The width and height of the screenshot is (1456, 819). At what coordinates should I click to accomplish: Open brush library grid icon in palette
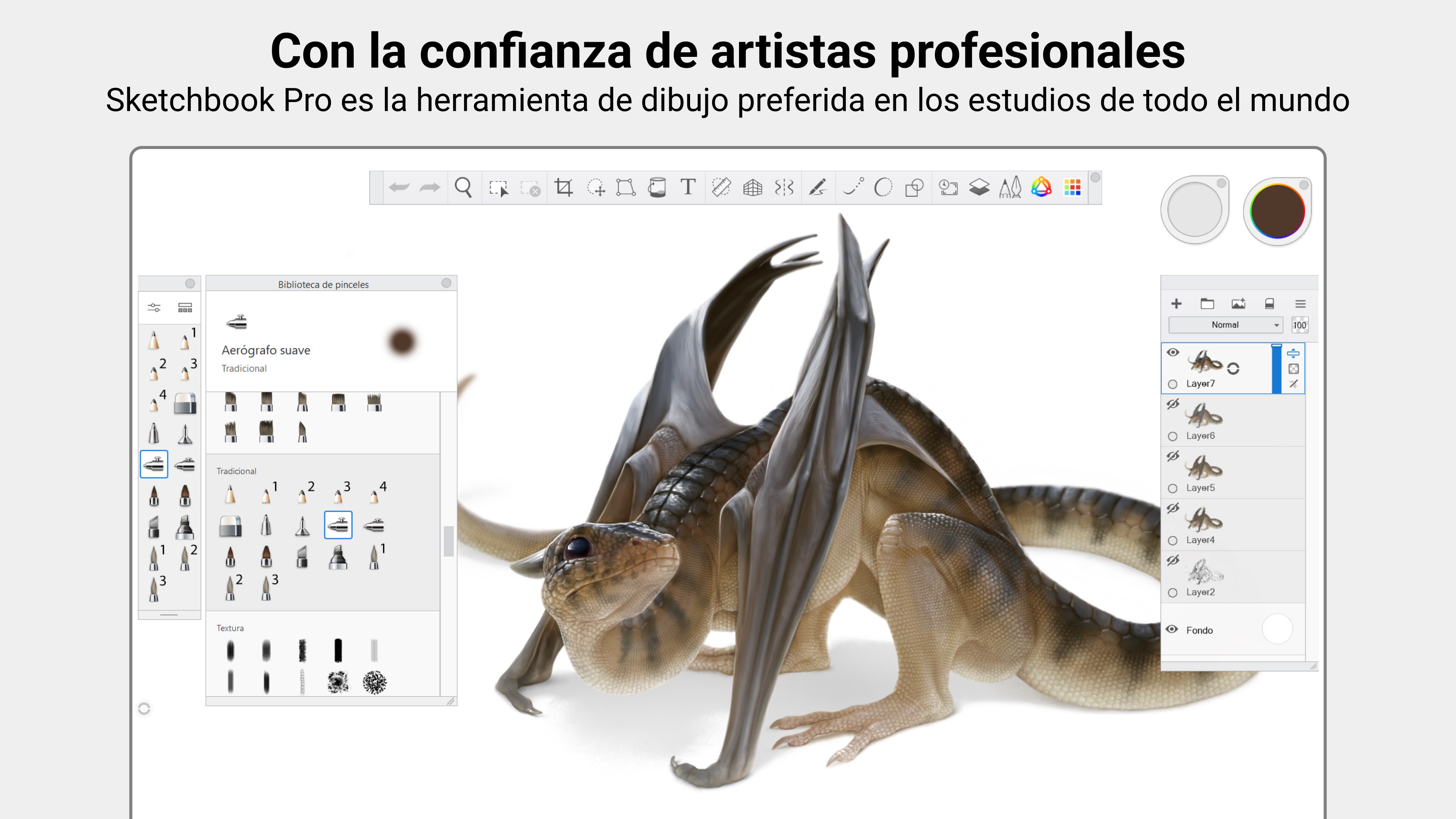[x=185, y=308]
